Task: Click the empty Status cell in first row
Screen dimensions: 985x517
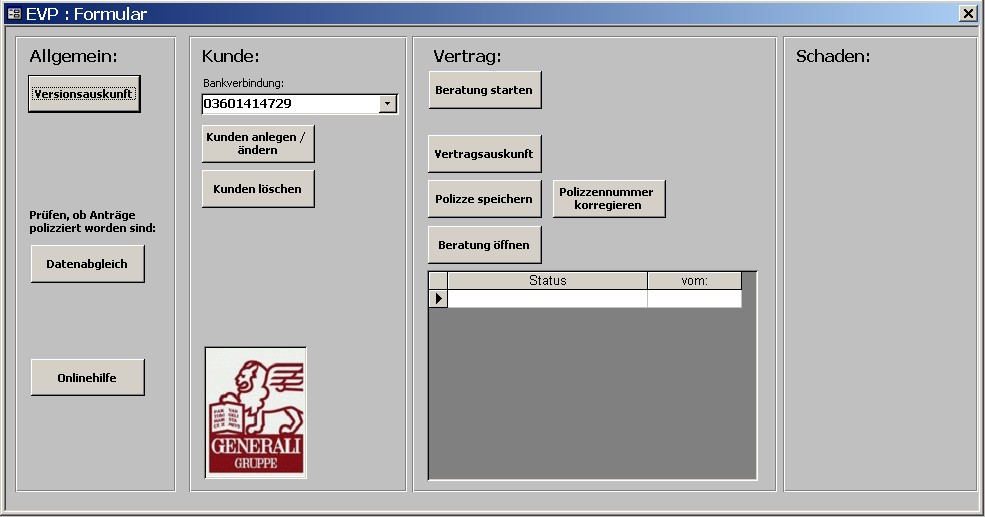Action: (547, 299)
